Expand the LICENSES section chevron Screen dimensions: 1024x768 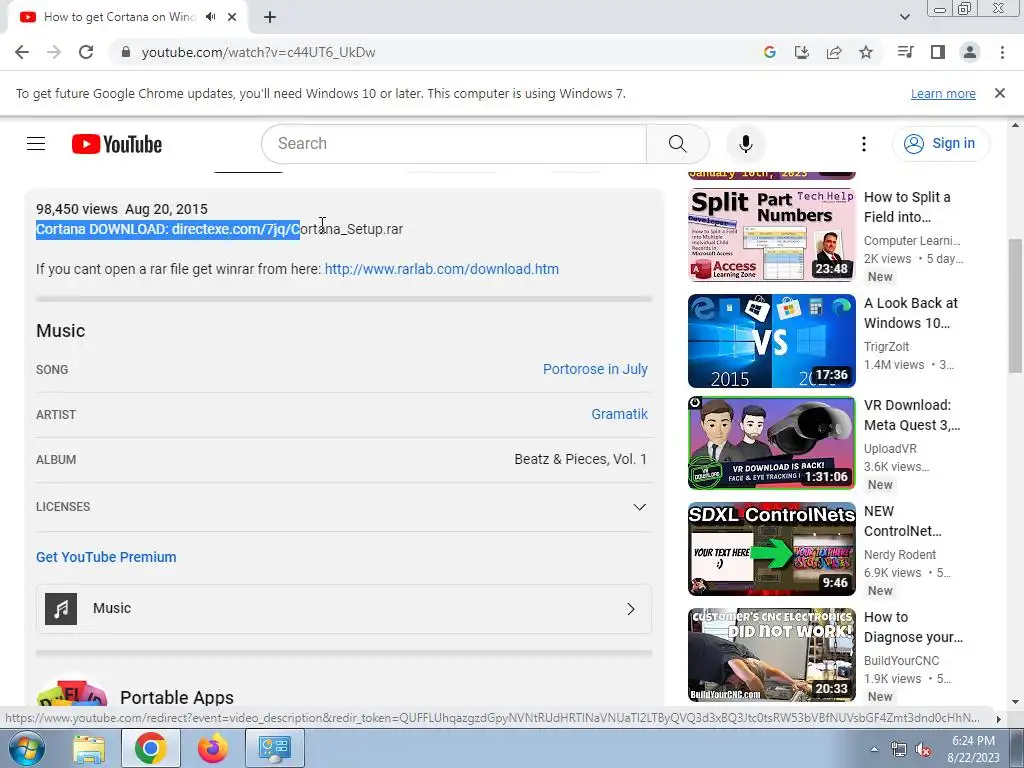tap(639, 507)
